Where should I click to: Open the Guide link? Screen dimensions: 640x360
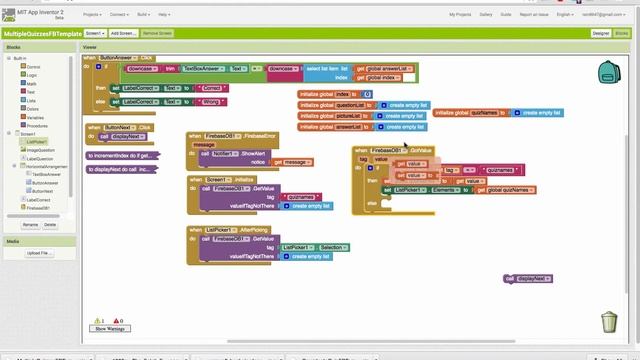[x=506, y=15]
